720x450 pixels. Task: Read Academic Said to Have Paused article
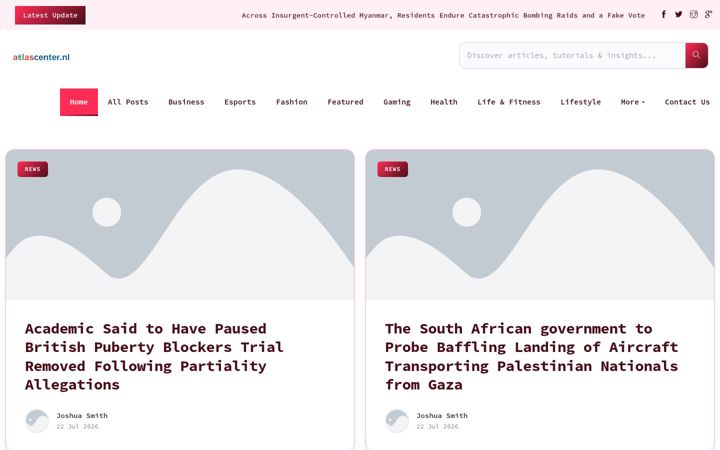click(154, 357)
